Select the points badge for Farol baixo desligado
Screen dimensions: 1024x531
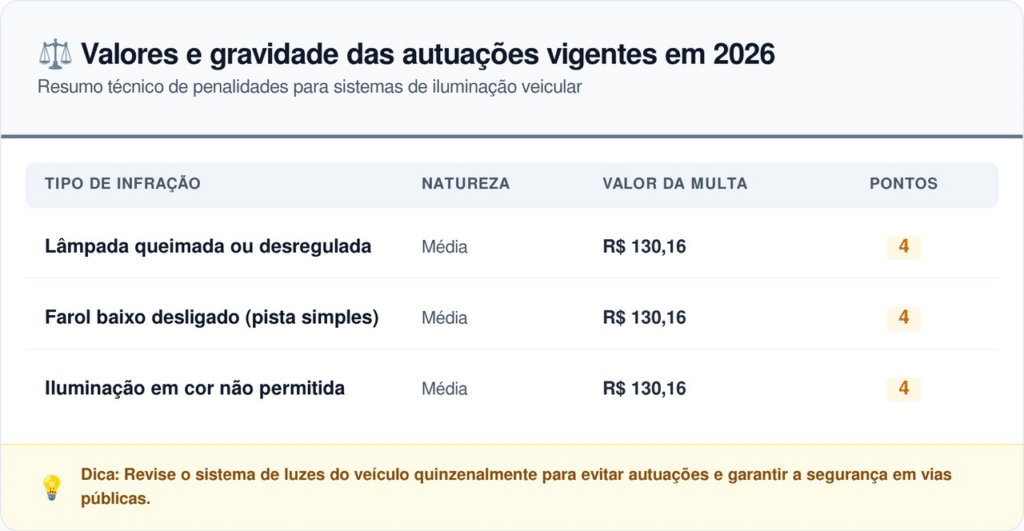click(x=903, y=318)
